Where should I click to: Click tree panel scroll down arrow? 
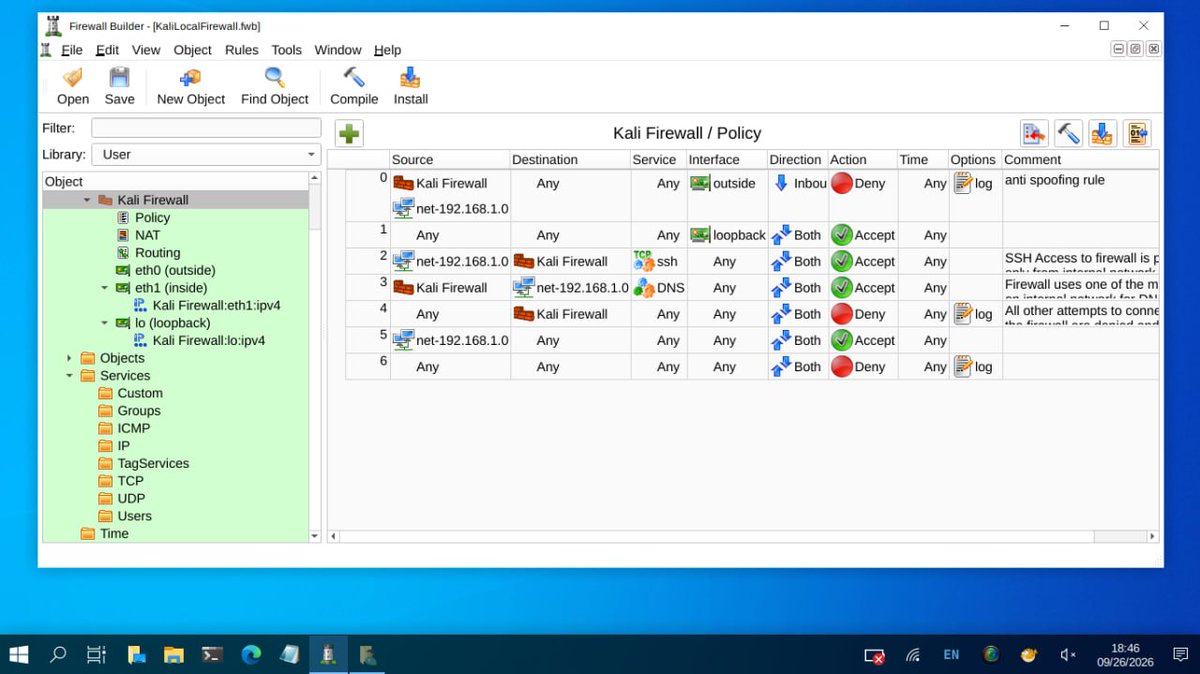click(315, 537)
